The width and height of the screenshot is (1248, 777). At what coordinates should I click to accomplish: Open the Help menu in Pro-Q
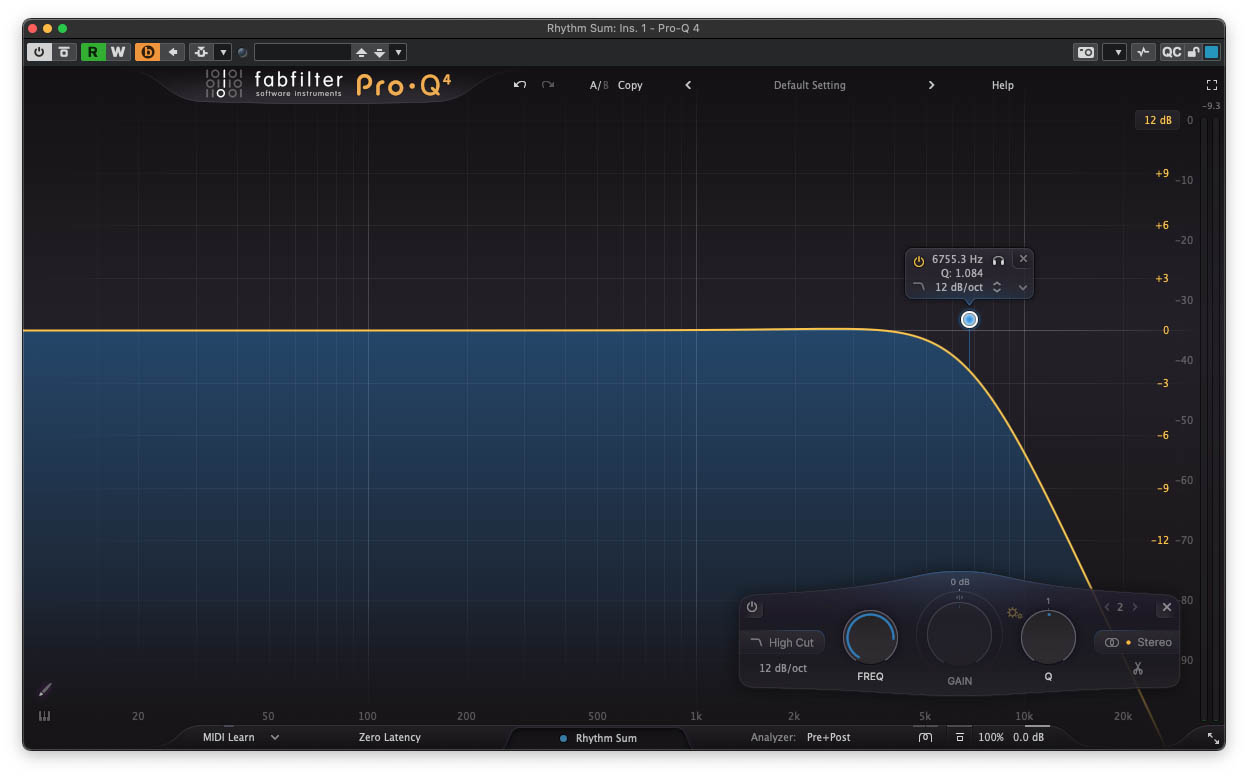(x=1002, y=85)
